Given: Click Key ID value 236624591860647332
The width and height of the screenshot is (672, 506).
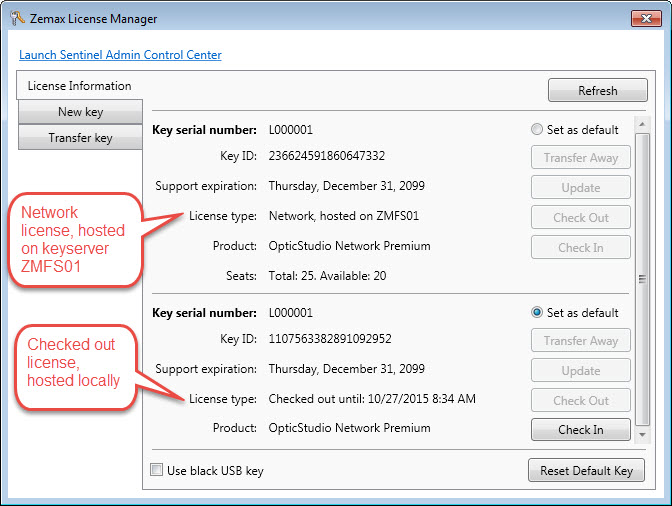Looking at the screenshot, I should (327, 156).
